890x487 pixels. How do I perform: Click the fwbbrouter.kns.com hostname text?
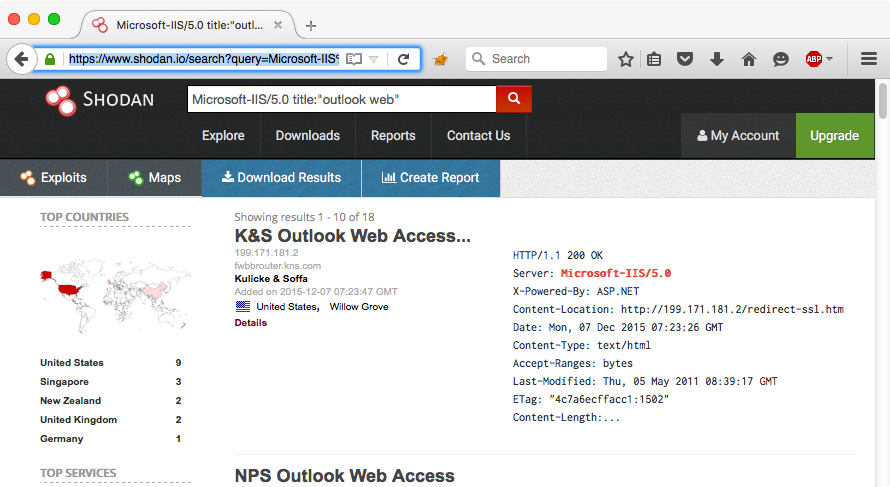[x=278, y=266]
